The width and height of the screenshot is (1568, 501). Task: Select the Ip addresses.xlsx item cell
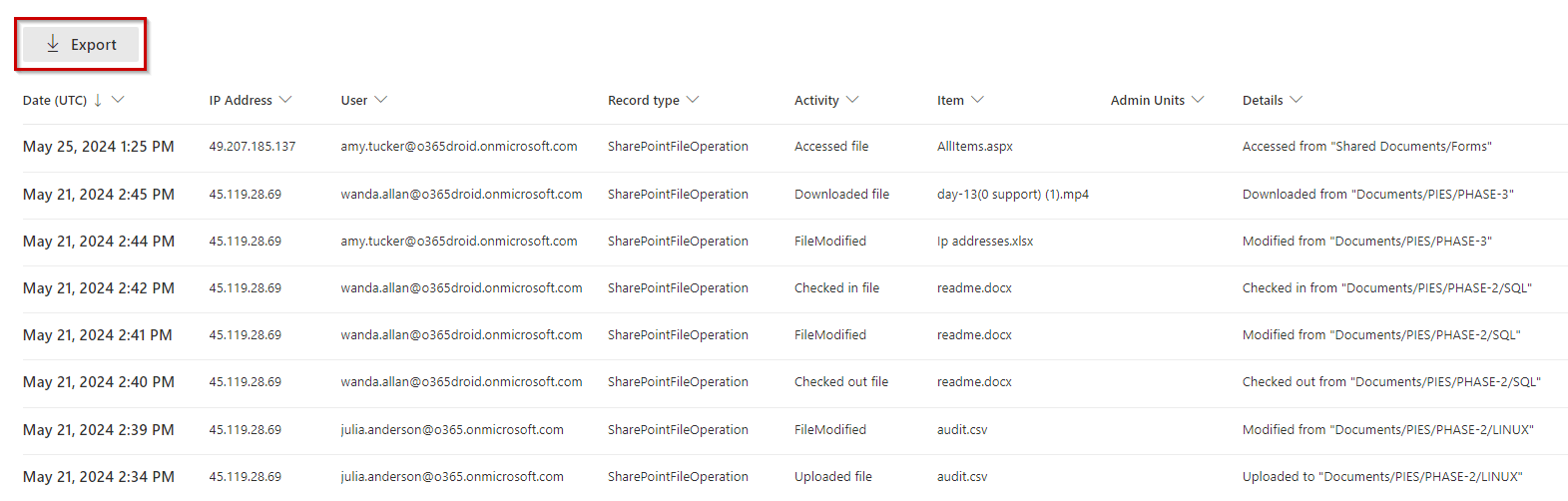(985, 242)
